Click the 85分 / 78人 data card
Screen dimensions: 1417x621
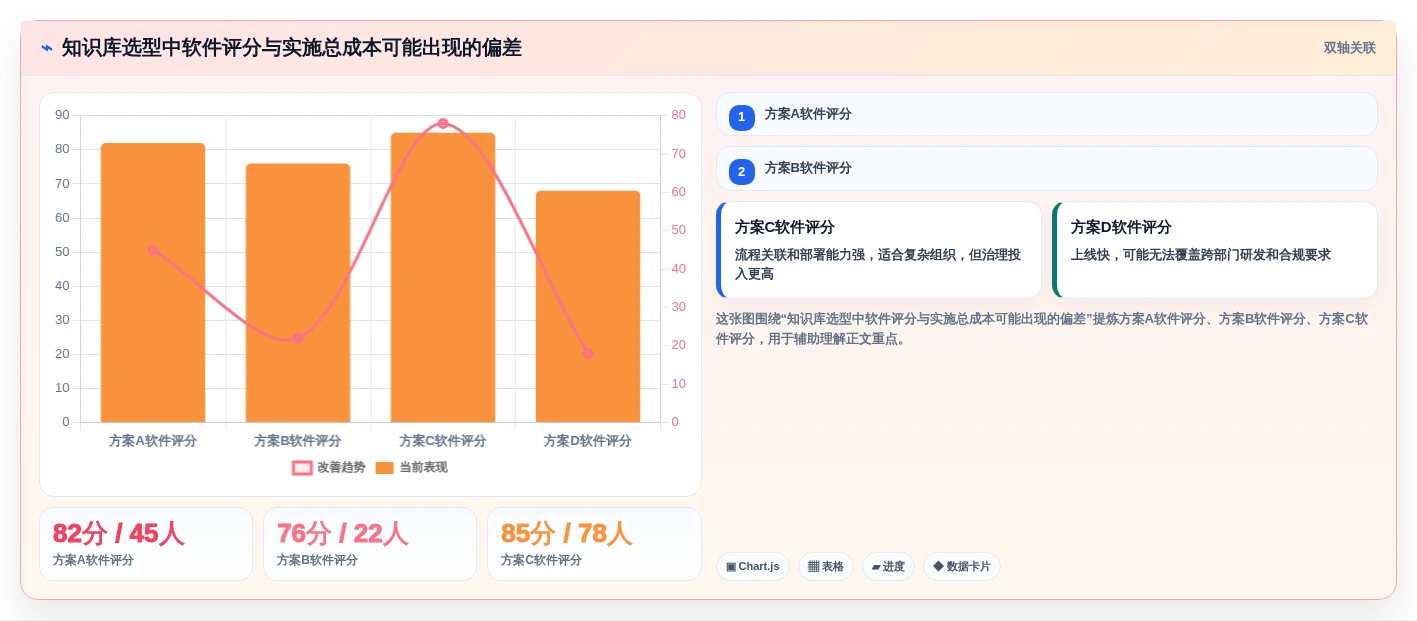coord(594,544)
